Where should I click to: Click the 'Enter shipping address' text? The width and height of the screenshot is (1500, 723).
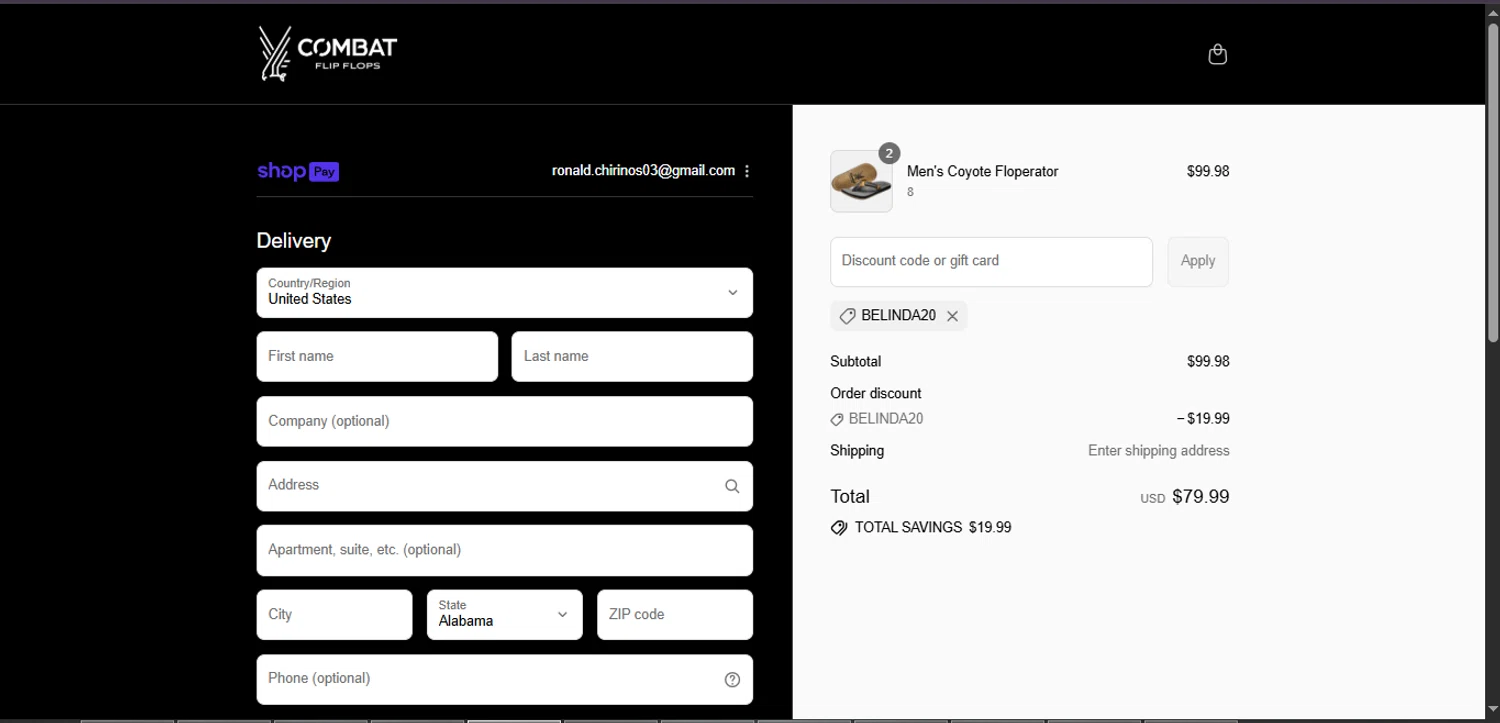[1159, 451]
